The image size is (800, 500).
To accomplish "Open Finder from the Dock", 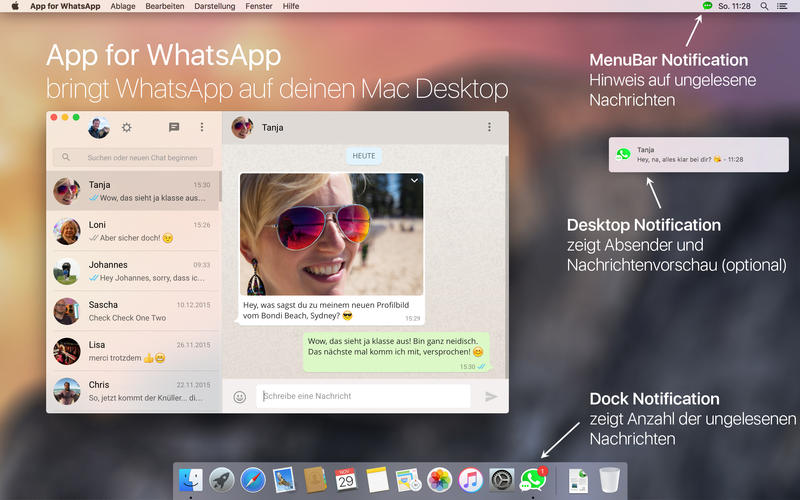I will (191, 480).
